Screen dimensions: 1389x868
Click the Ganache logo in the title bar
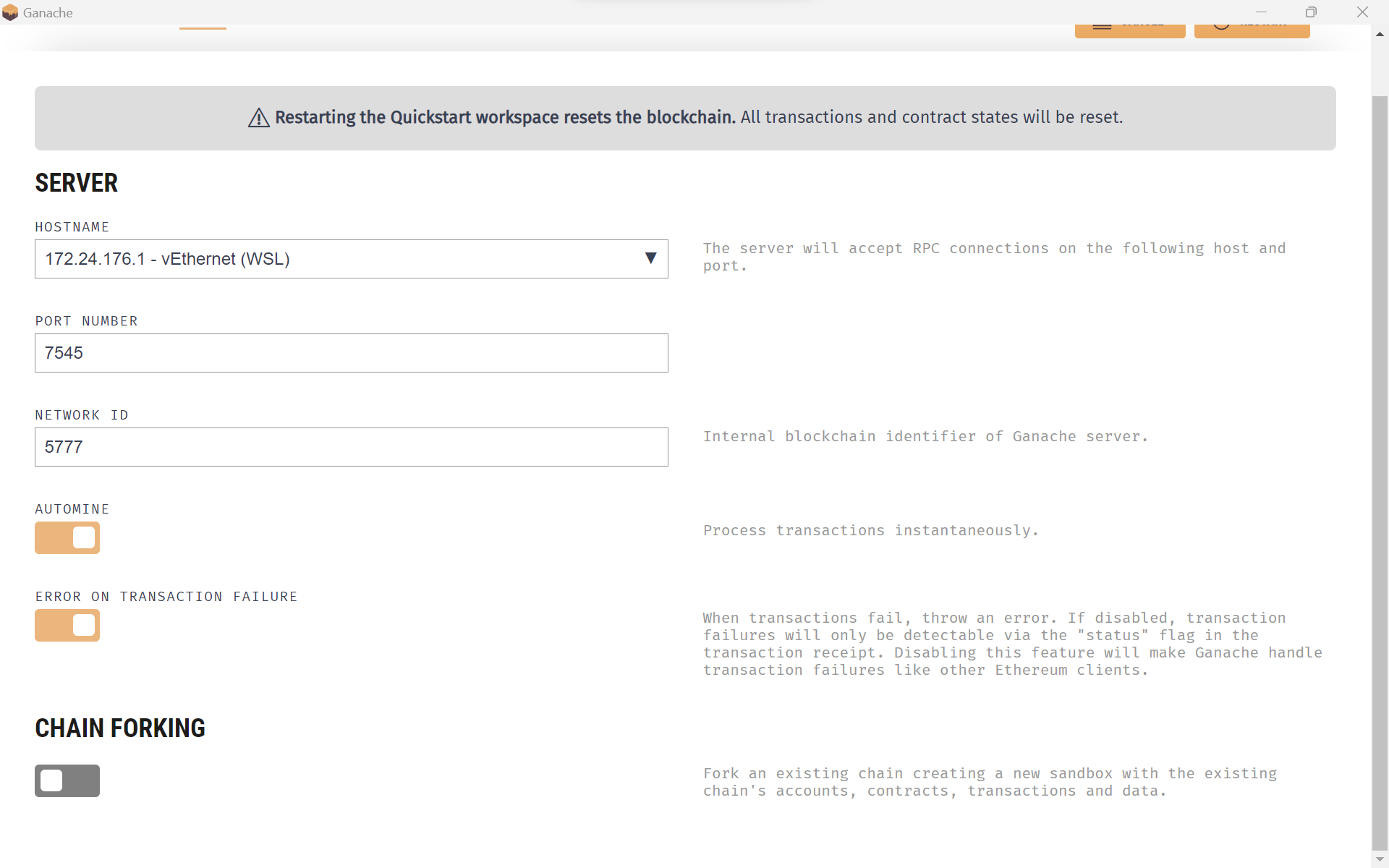[10, 12]
